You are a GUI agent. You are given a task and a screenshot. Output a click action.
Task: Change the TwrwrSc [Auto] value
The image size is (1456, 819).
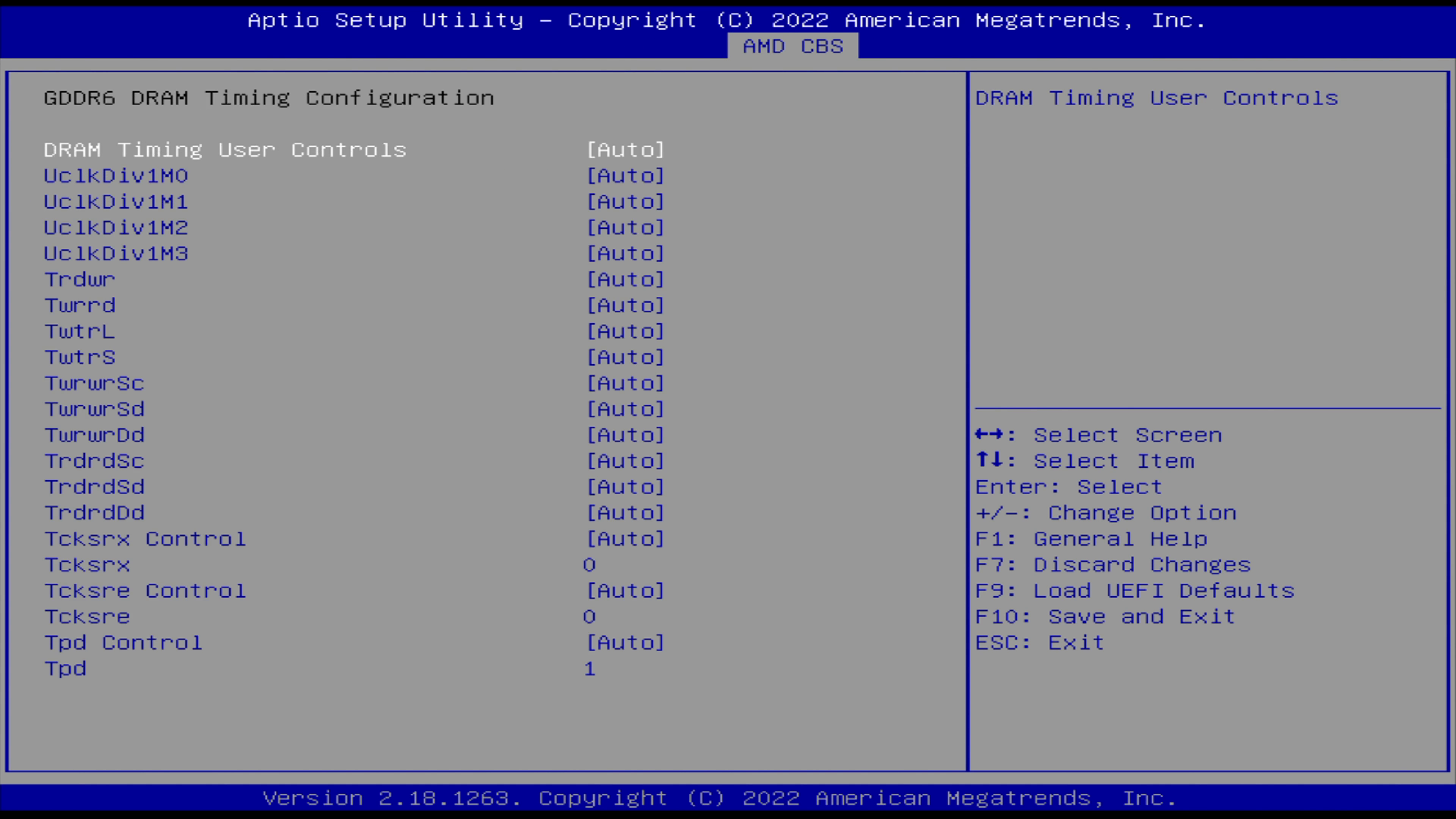click(x=625, y=384)
